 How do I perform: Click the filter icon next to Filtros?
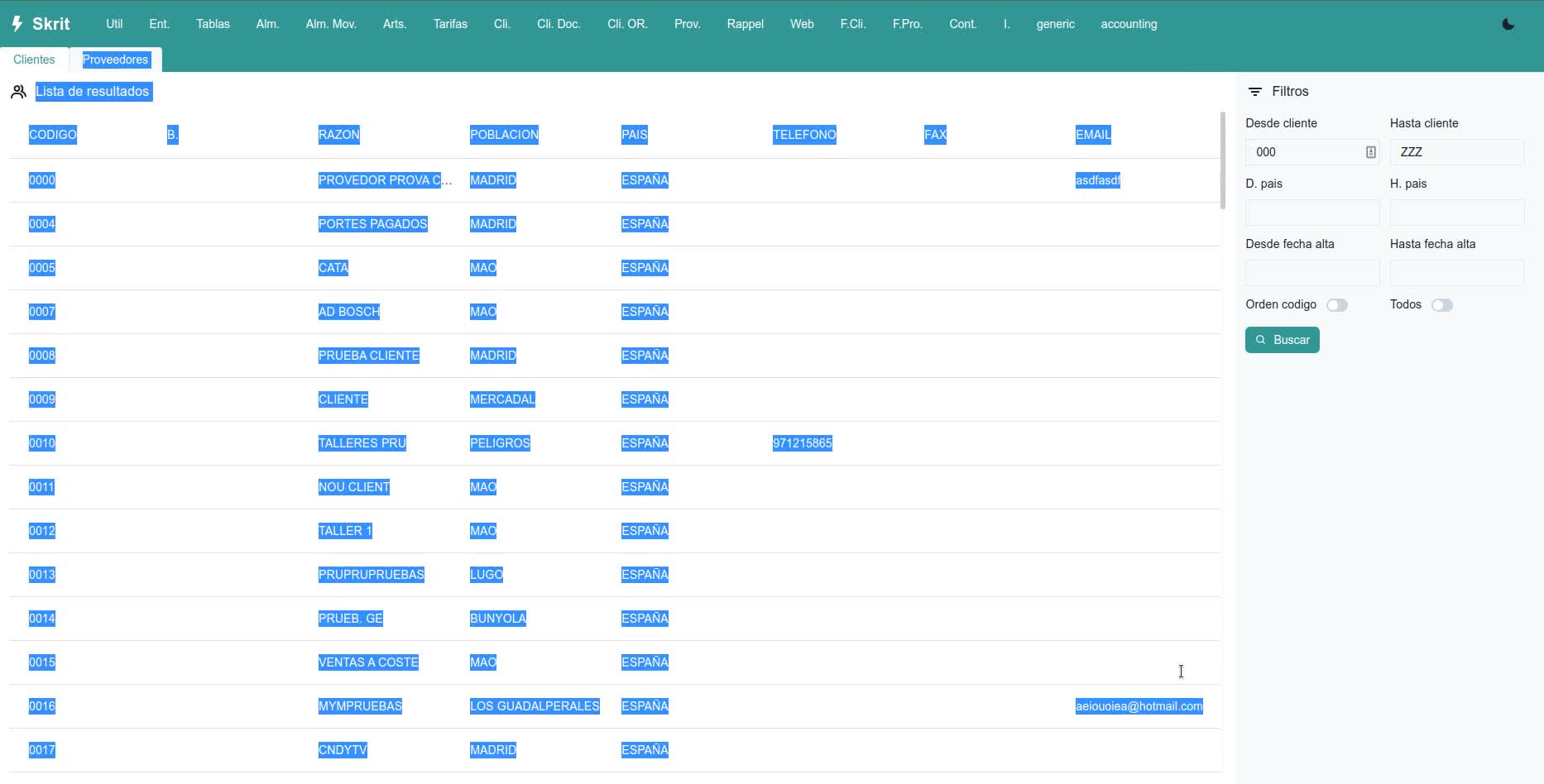click(x=1255, y=92)
